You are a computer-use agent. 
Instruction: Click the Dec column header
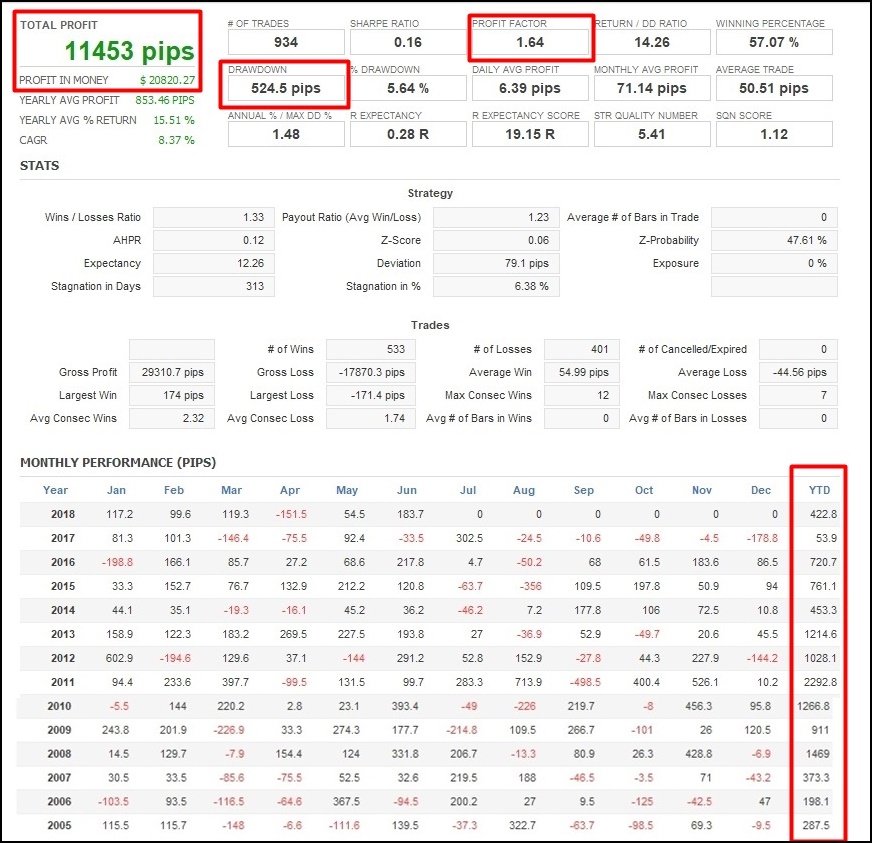click(x=762, y=490)
